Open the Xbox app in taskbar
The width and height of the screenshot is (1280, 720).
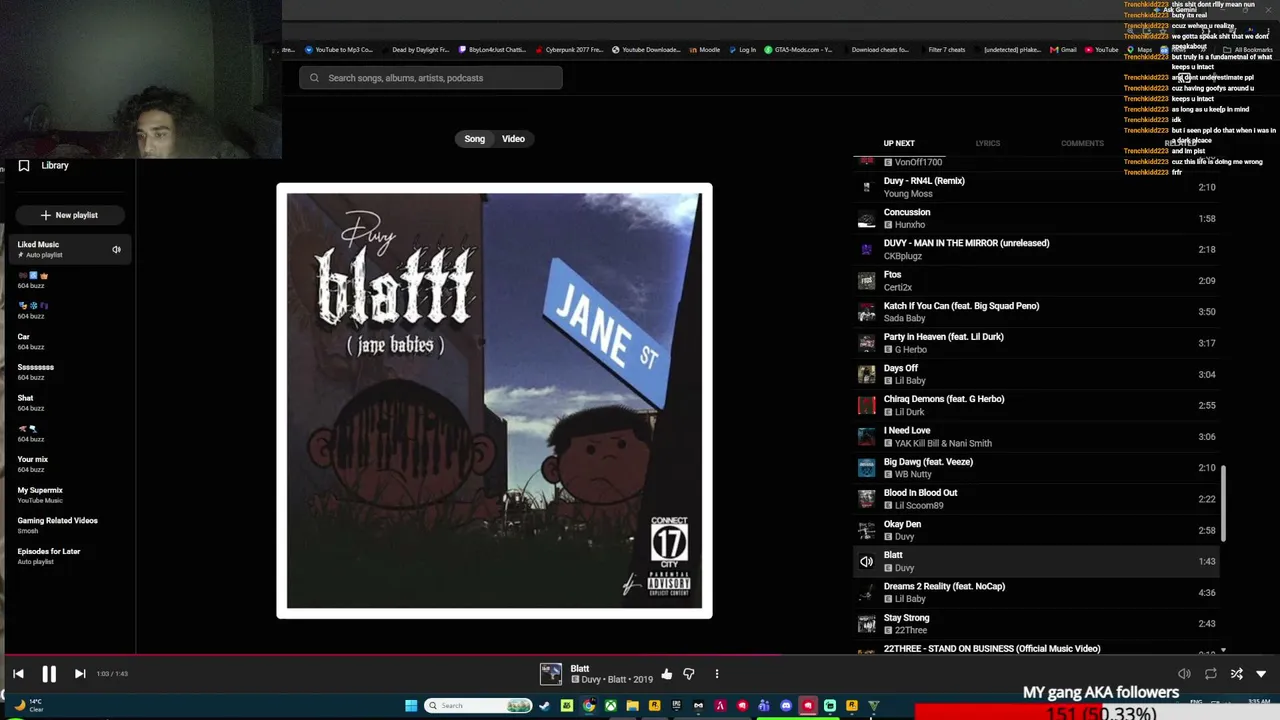610,706
